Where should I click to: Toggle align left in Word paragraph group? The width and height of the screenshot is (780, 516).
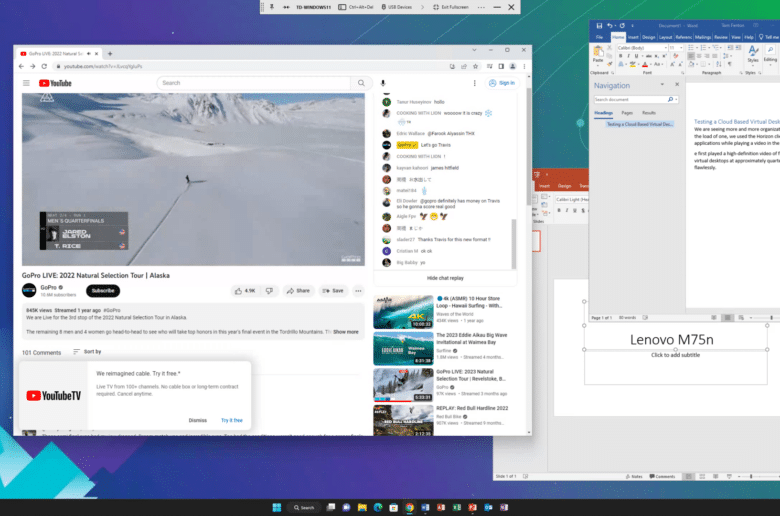pyautogui.click(x=691, y=56)
